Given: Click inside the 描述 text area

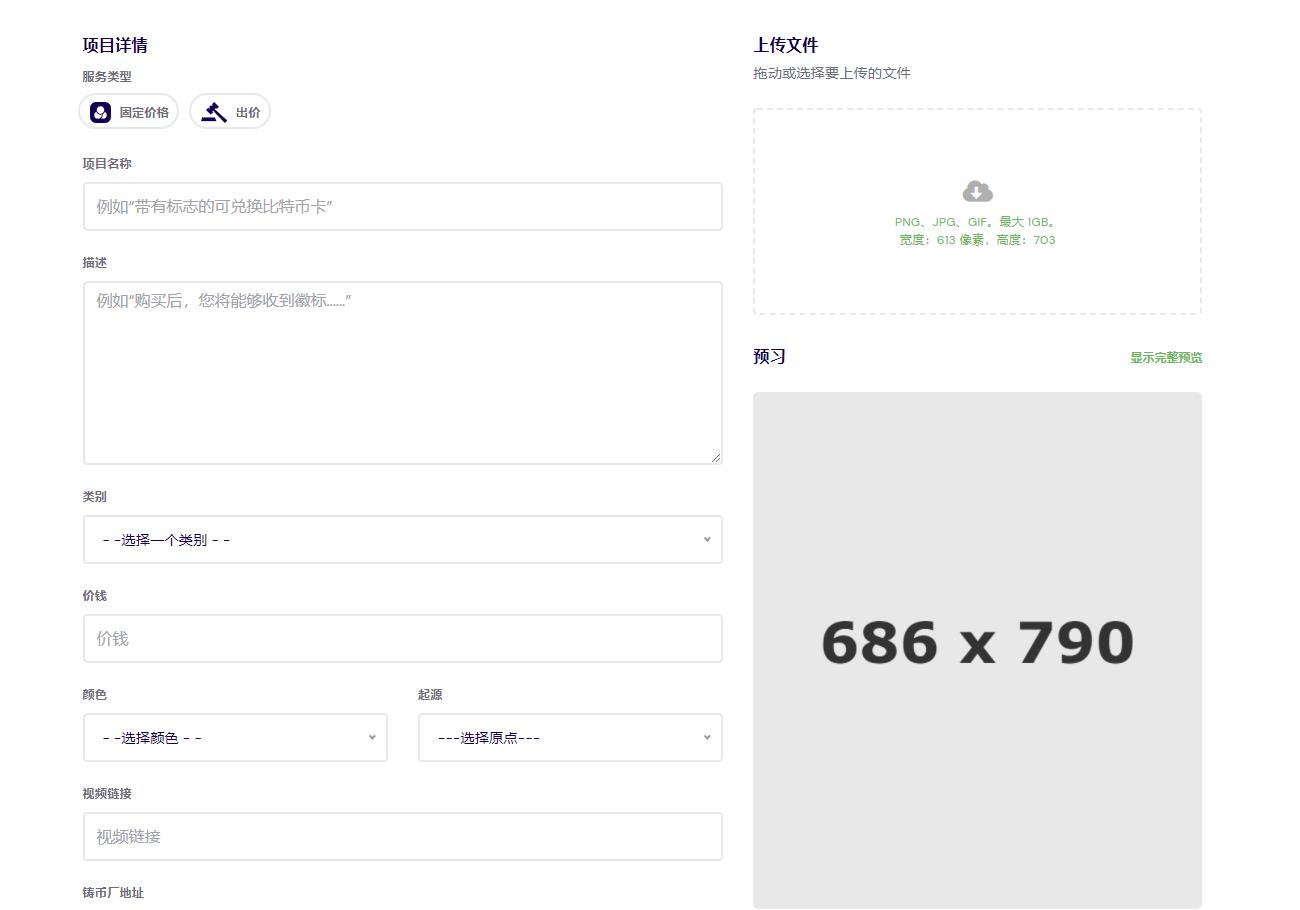Looking at the screenshot, I should pos(402,372).
